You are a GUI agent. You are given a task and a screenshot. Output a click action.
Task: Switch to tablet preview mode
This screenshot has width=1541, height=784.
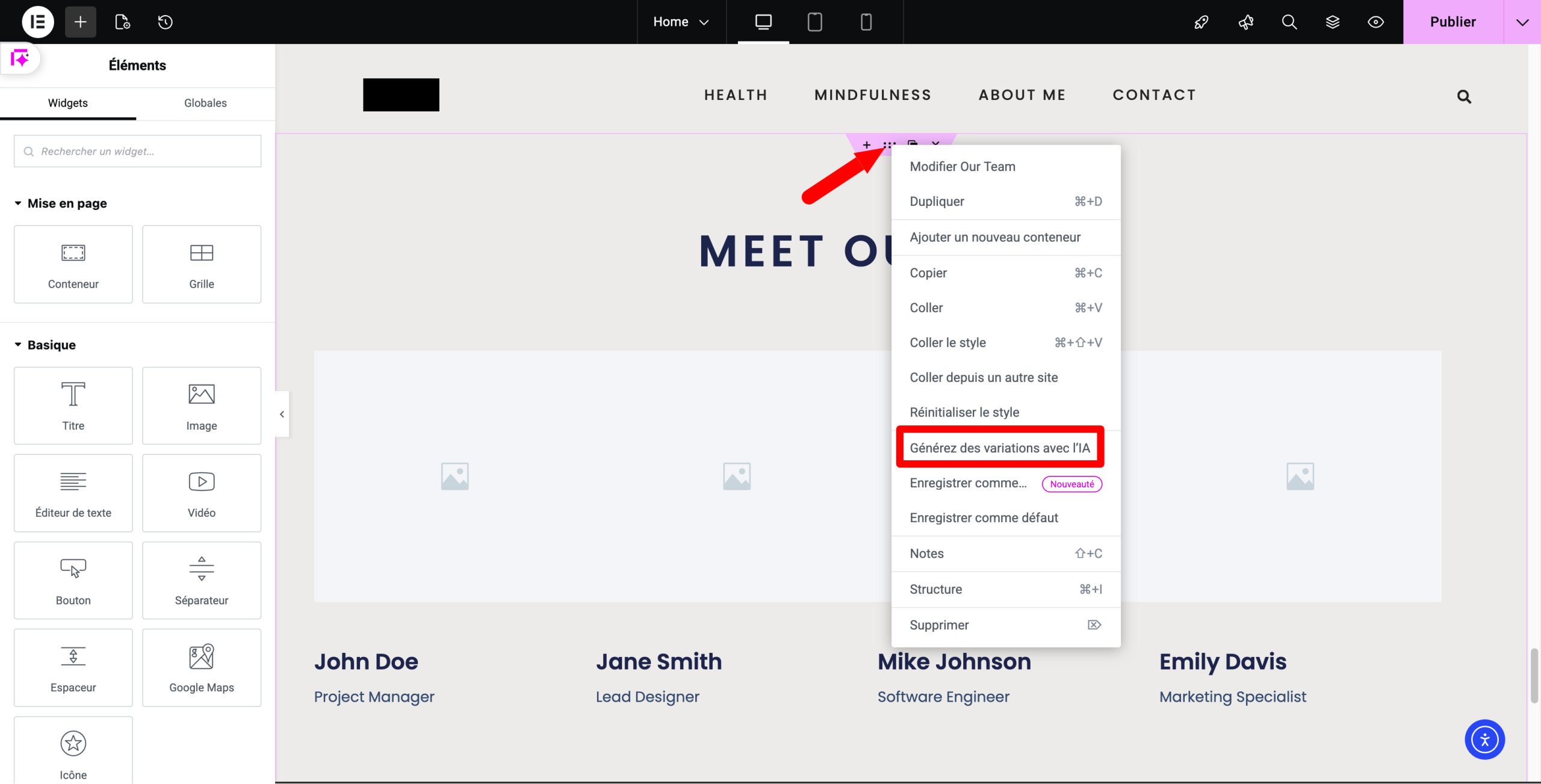coord(814,22)
